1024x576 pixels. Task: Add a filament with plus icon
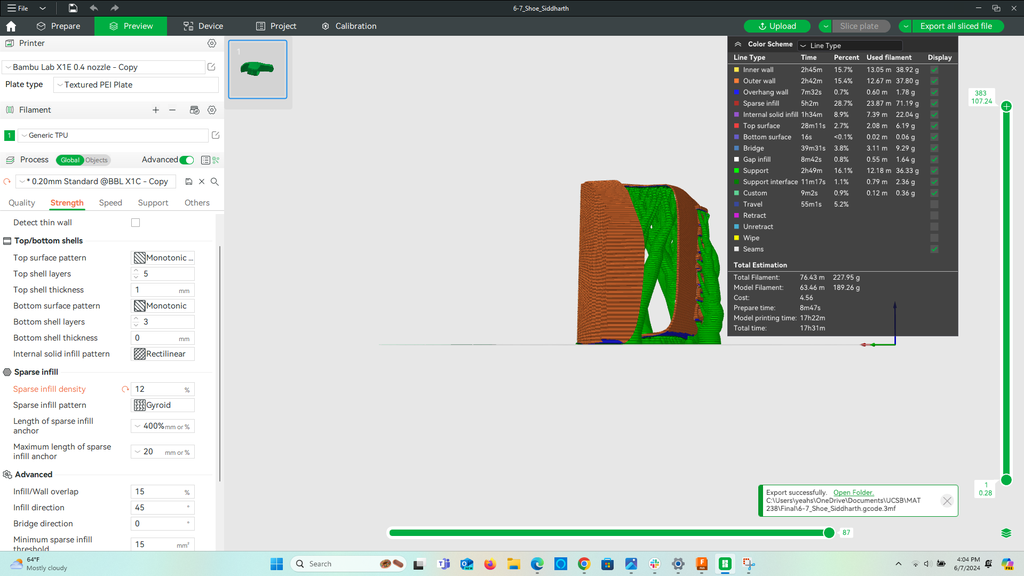pyautogui.click(x=155, y=110)
